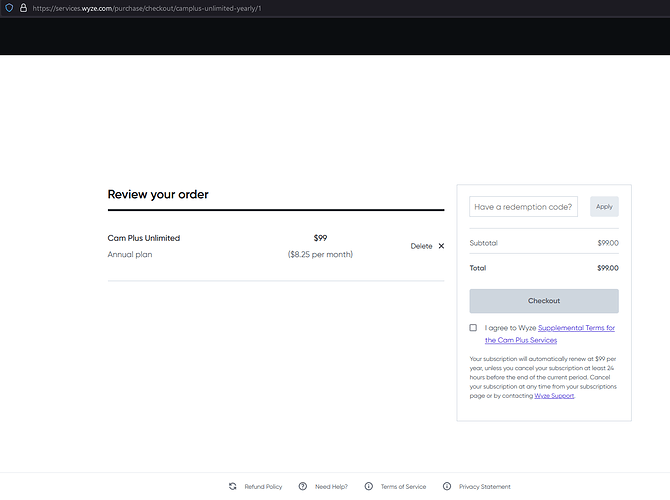Click the Delete X icon for Cam Plus Unlimited
The image size is (670, 500).
pos(441,246)
